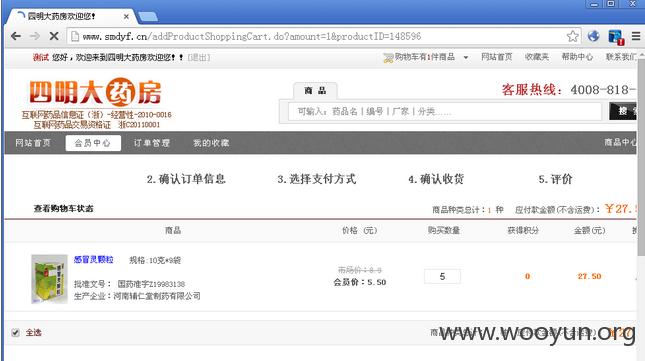Viewport: 645px width, 361px height.
Task: Open the 帮助中心 link
Action: 577,57
